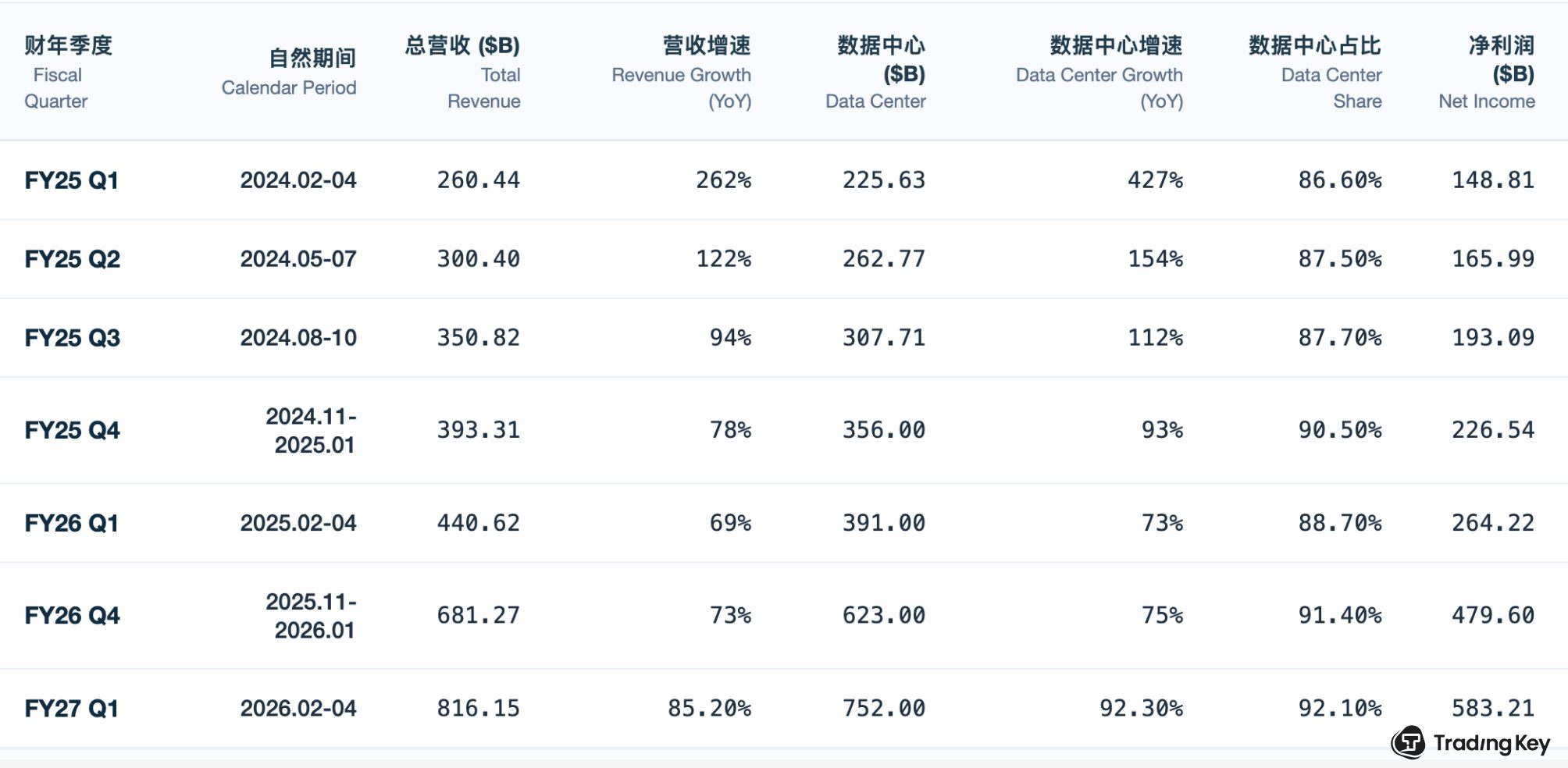1568x768 pixels.
Task: Click the Data Center ($B) header
Action: [875, 73]
